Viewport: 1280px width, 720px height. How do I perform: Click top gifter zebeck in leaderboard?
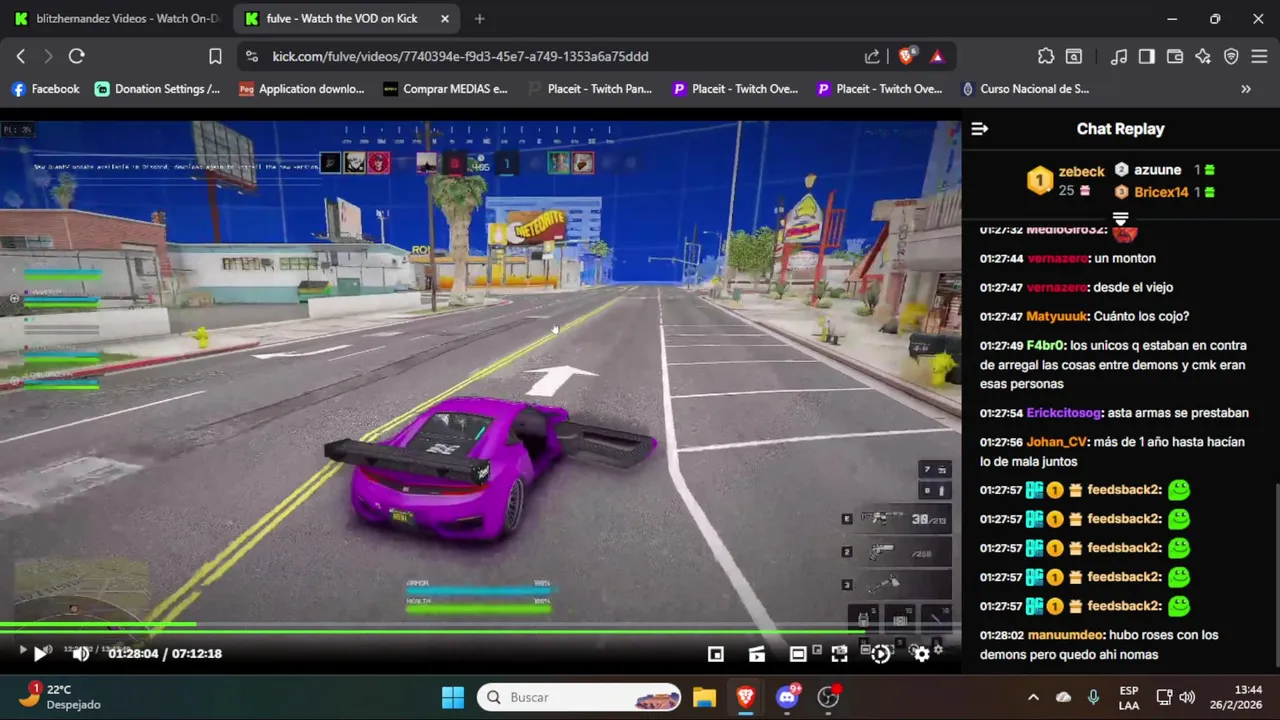click(x=1081, y=172)
